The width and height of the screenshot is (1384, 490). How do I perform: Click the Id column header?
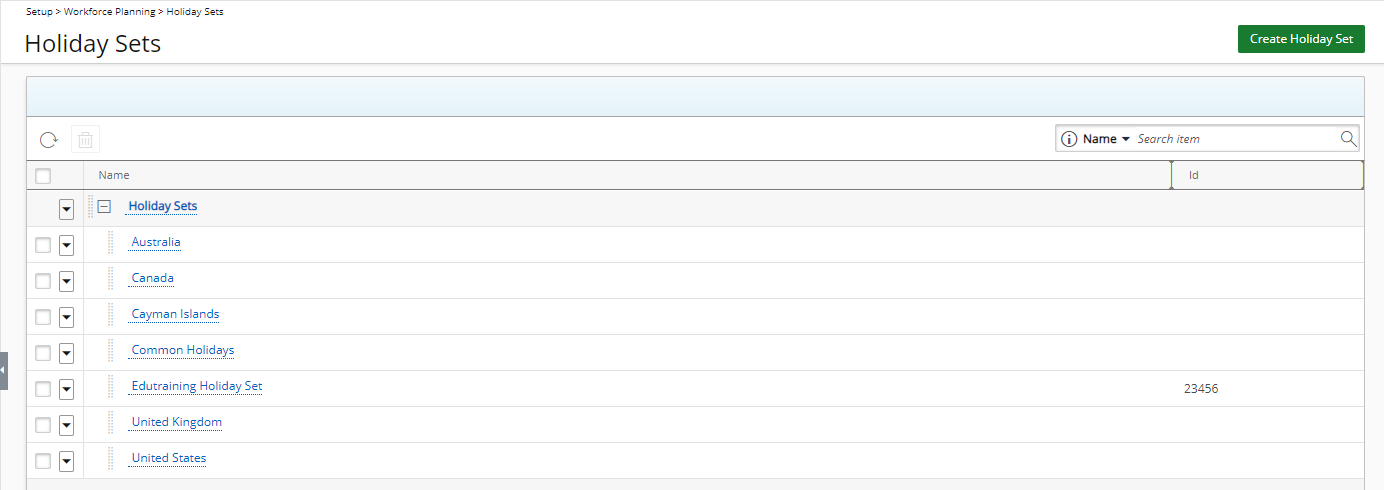coord(1194,175)
